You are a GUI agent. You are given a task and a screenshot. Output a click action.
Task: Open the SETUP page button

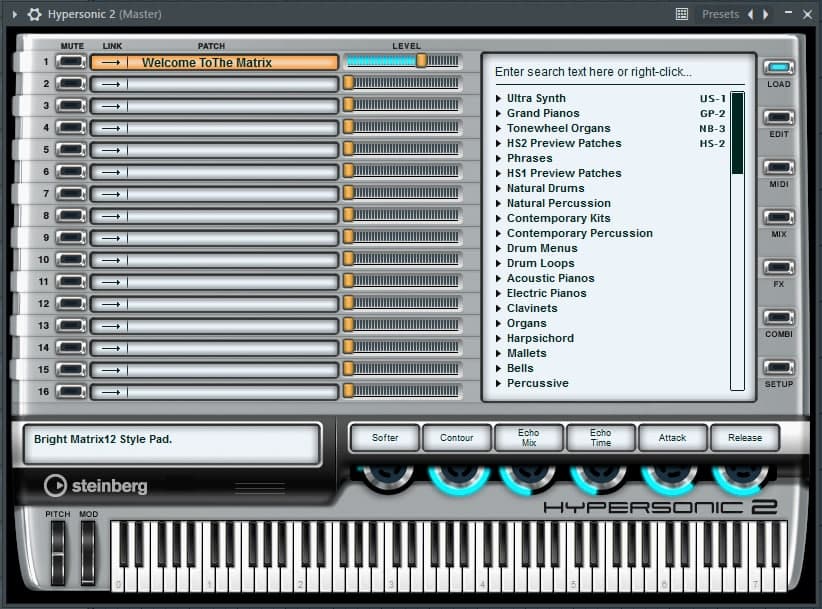coord(778,367)
